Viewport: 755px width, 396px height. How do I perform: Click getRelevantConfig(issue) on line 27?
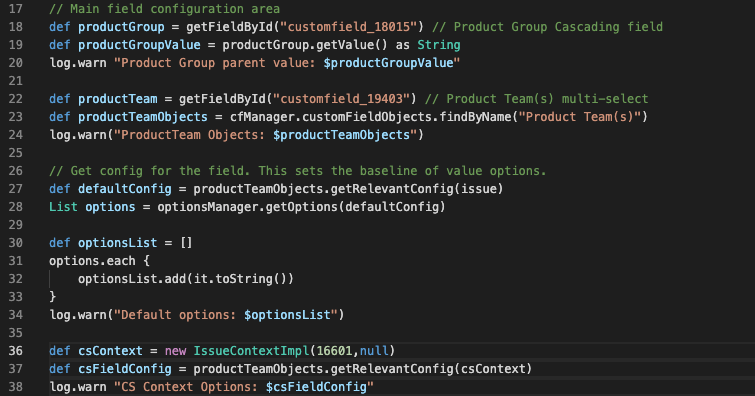(x=417, y=189)
